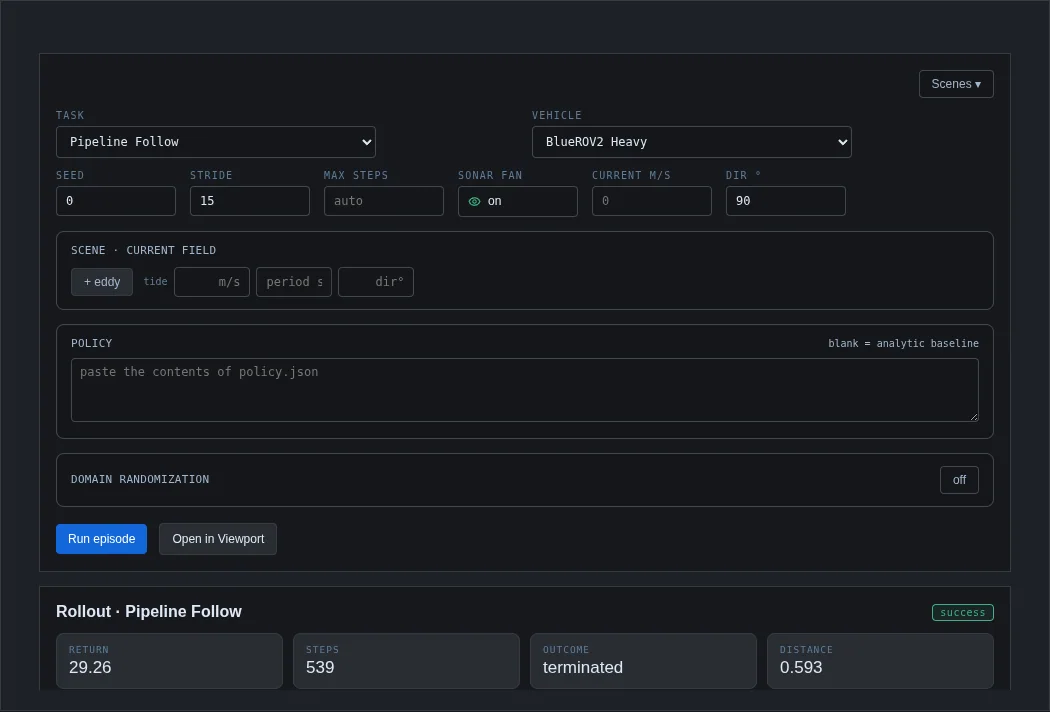Click the Outcome value terminated
This screenshot has width=1050, height=712.
[x=583, y=667]
